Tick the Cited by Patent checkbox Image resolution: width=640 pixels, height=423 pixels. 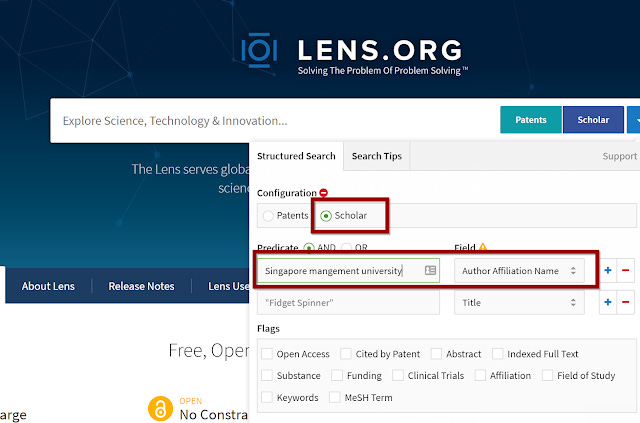pos(346,354)
